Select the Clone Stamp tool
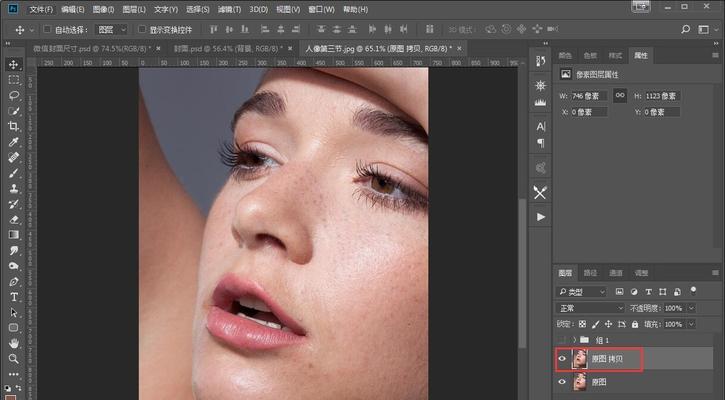The width and height of the screenshot is (725, 400). pyautogui.click(x=13, y=189)
